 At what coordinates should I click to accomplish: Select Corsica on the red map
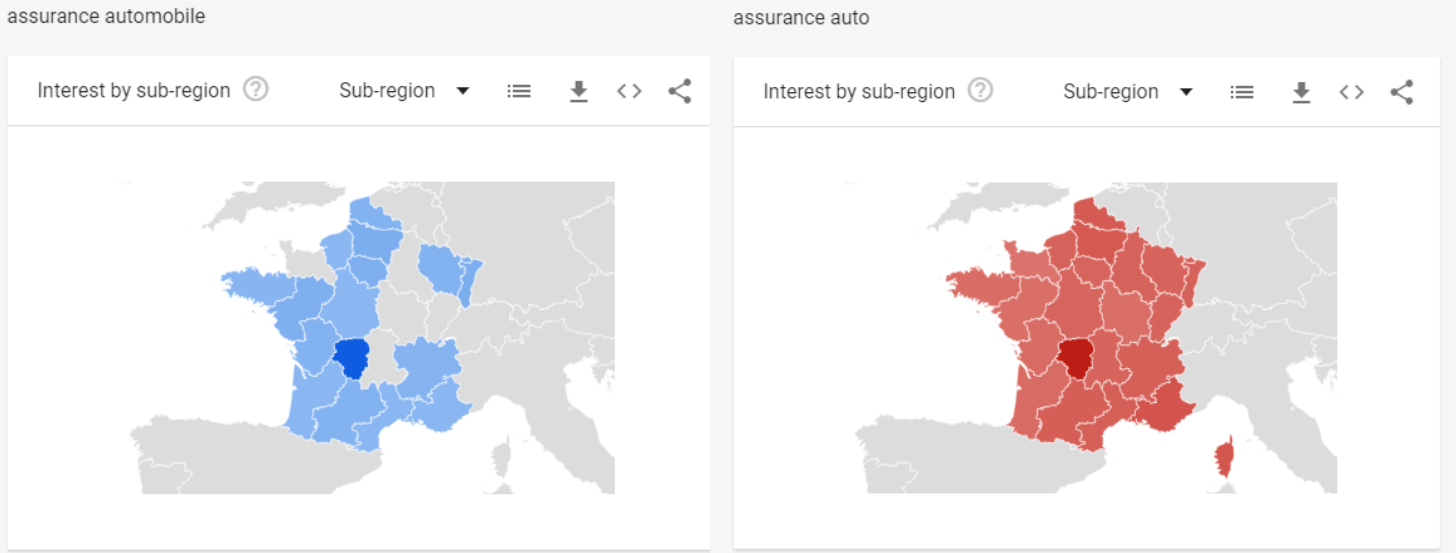pos(1224,459)
